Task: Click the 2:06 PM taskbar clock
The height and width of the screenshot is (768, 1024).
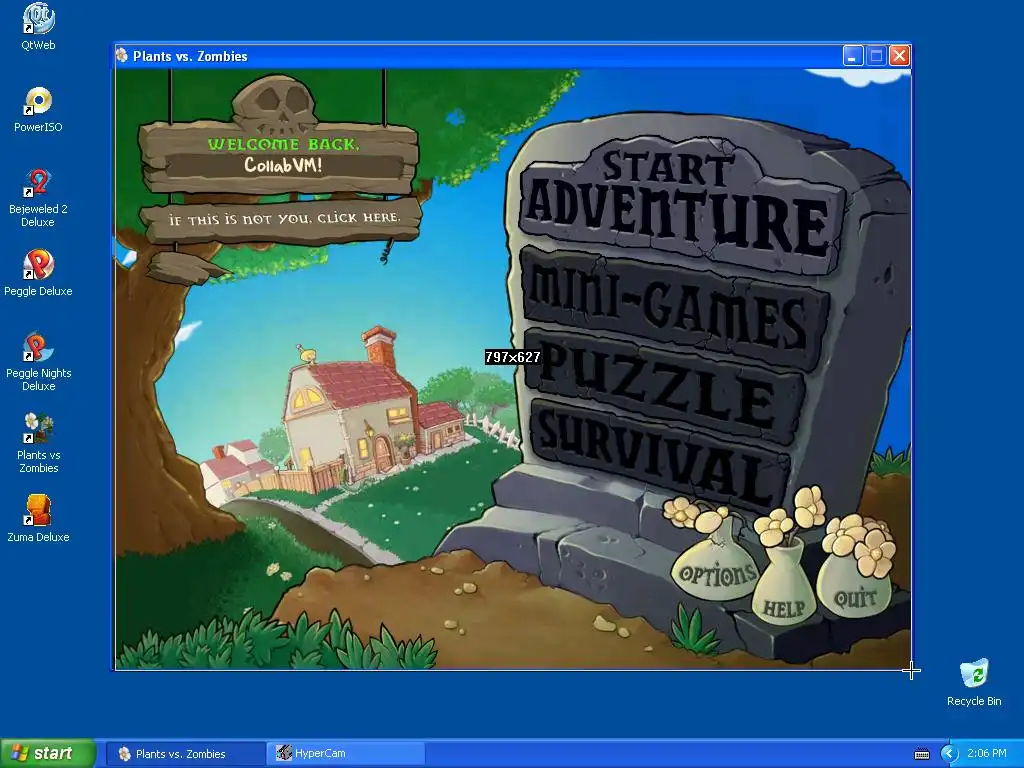Action: [987, 754]
